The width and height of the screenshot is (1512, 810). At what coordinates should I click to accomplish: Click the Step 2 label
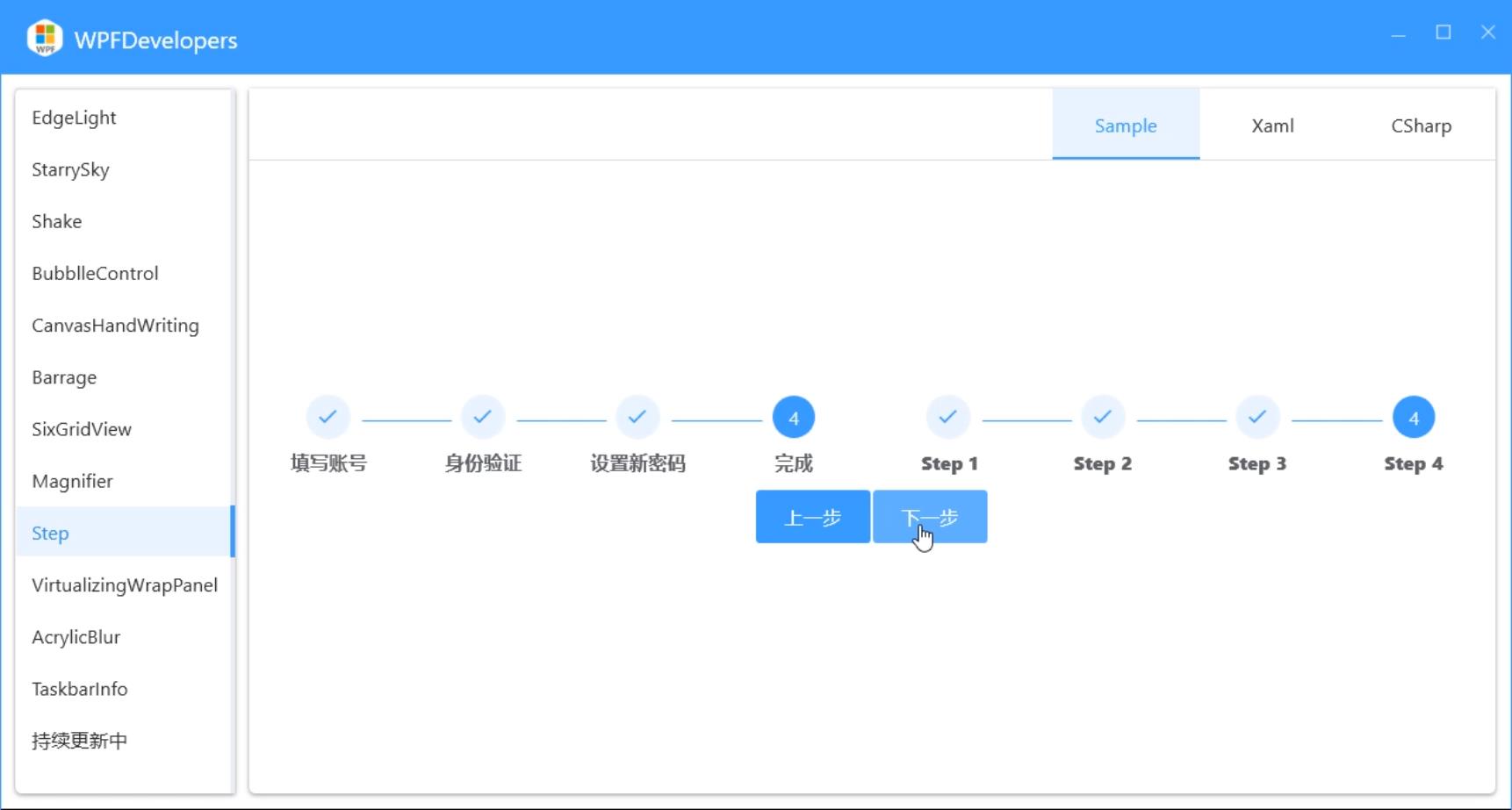(x=1103, y=464)
